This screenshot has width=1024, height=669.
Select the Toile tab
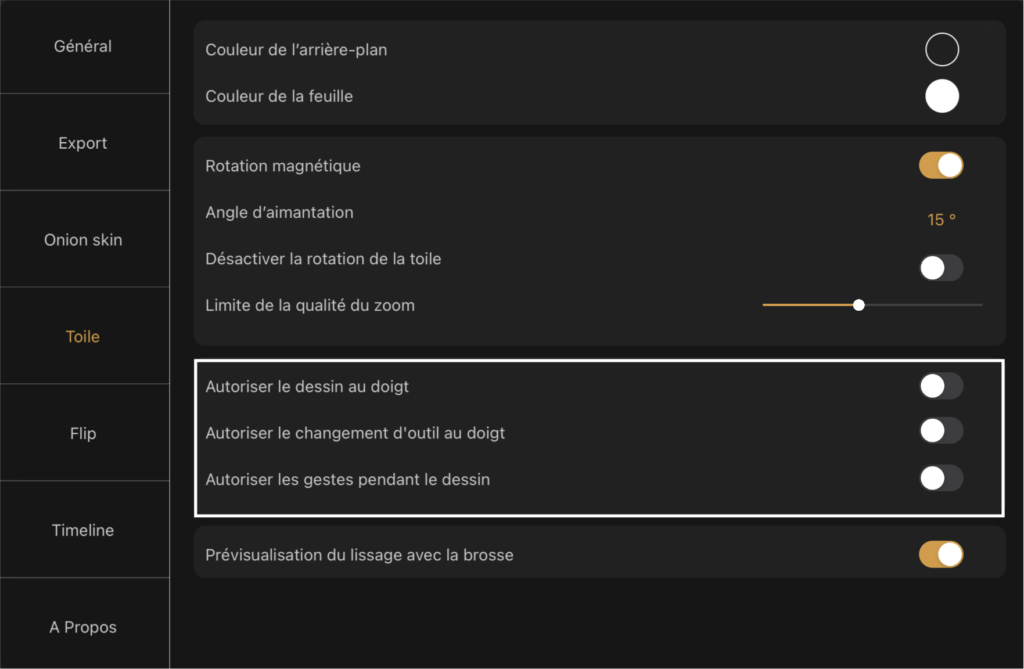point(83,336)
